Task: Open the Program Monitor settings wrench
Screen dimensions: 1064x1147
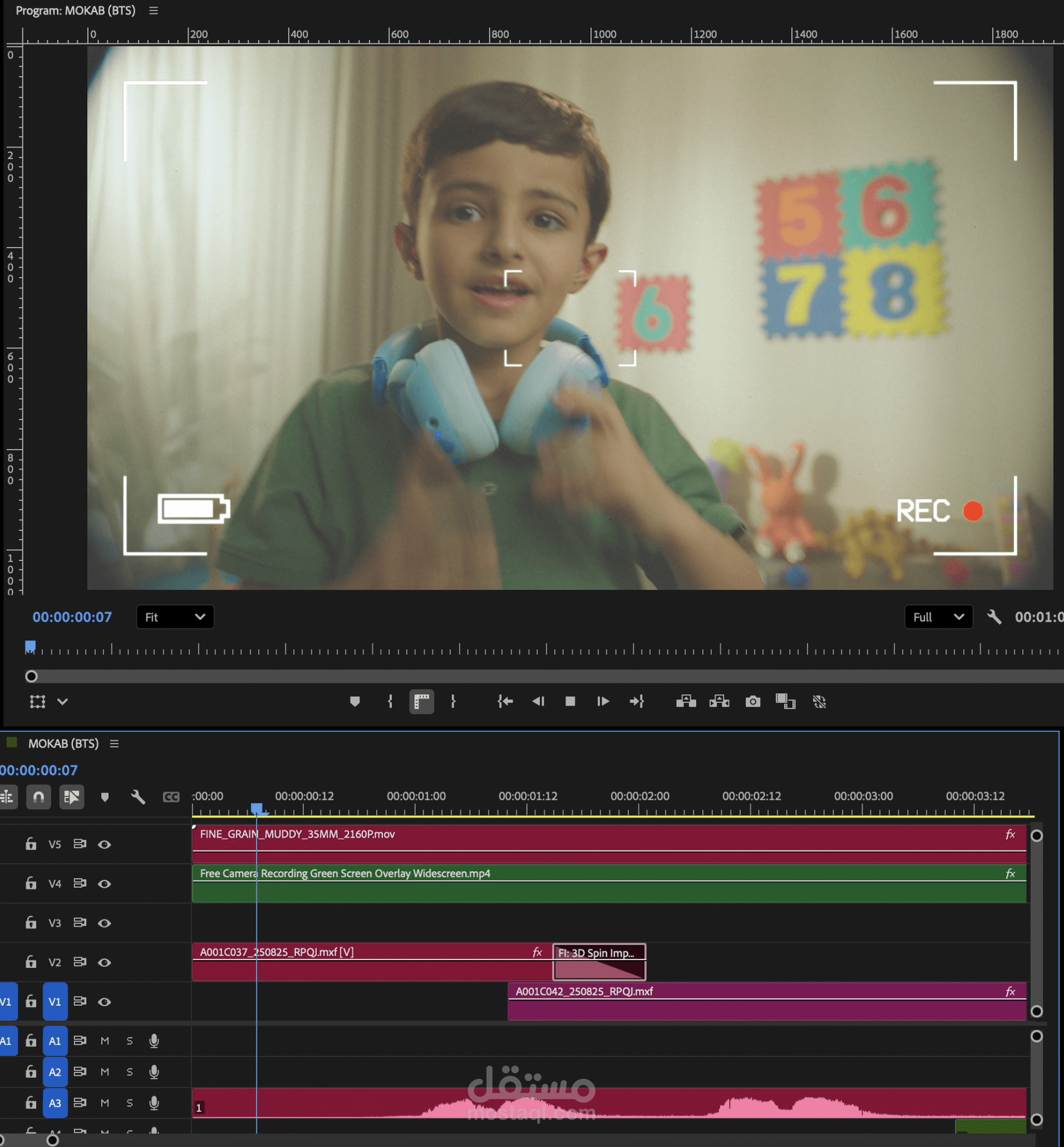Action: [x=994, y=616]
